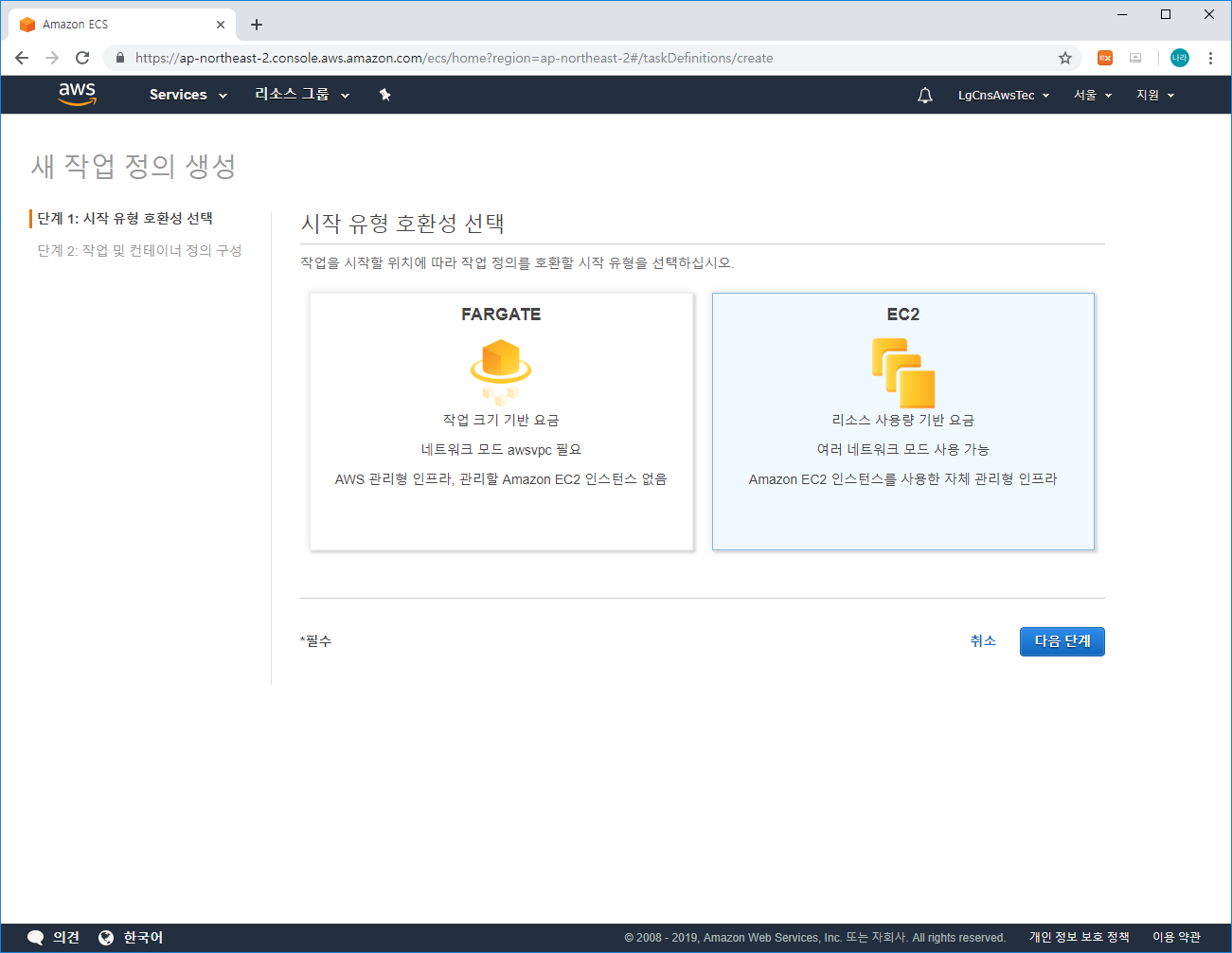
Task: Open the Chrome three-dot menu
Action: point(1210,58)
